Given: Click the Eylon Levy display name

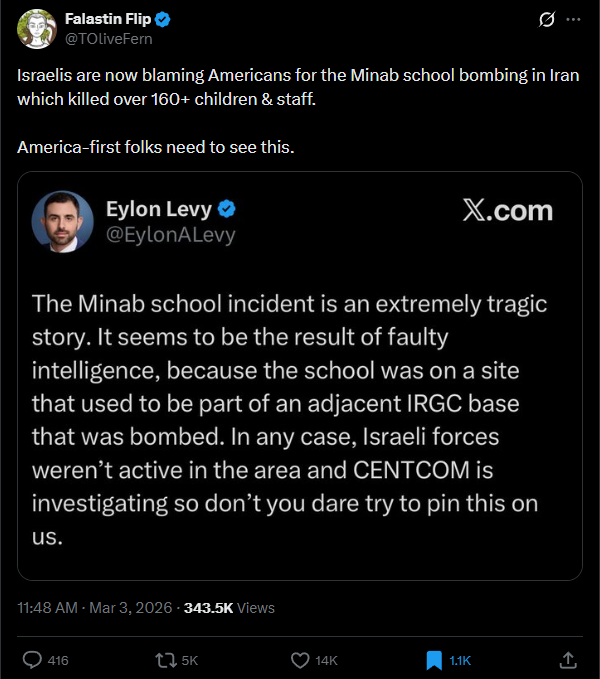Looking at the screenshot, I should point(160,209).
